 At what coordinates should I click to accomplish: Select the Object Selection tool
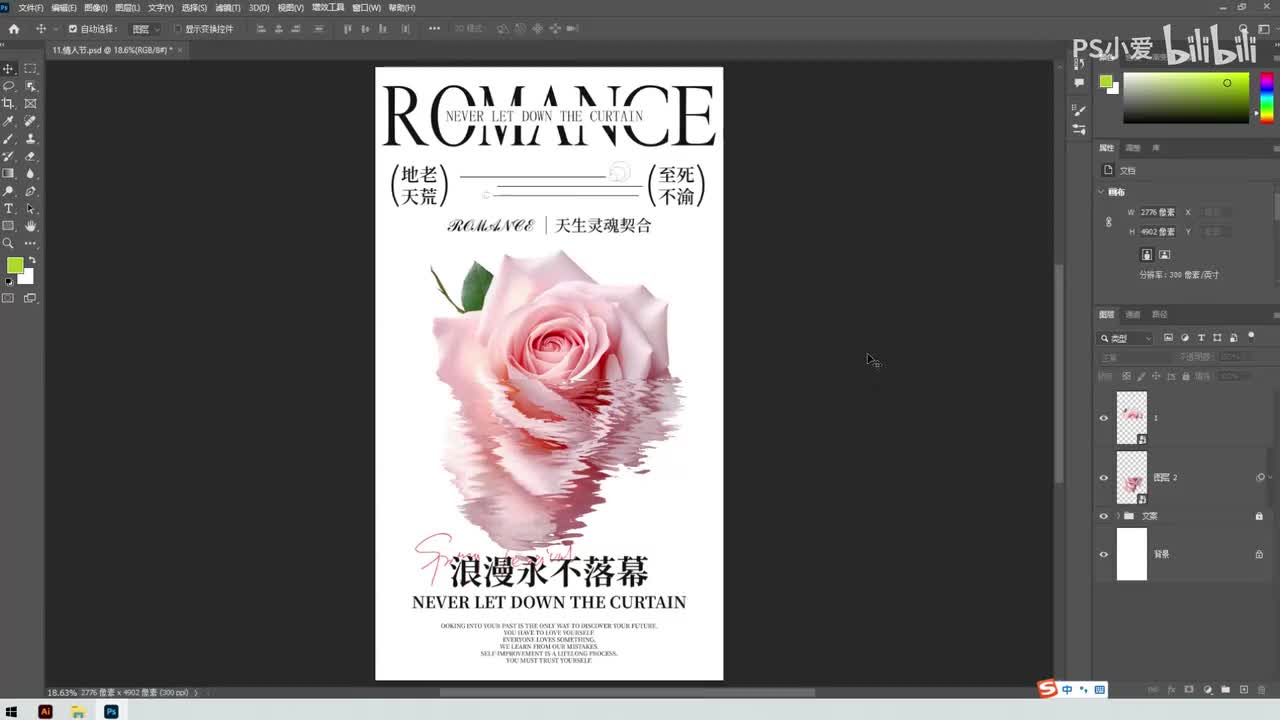pyautogui.click(x=30, y=86)
